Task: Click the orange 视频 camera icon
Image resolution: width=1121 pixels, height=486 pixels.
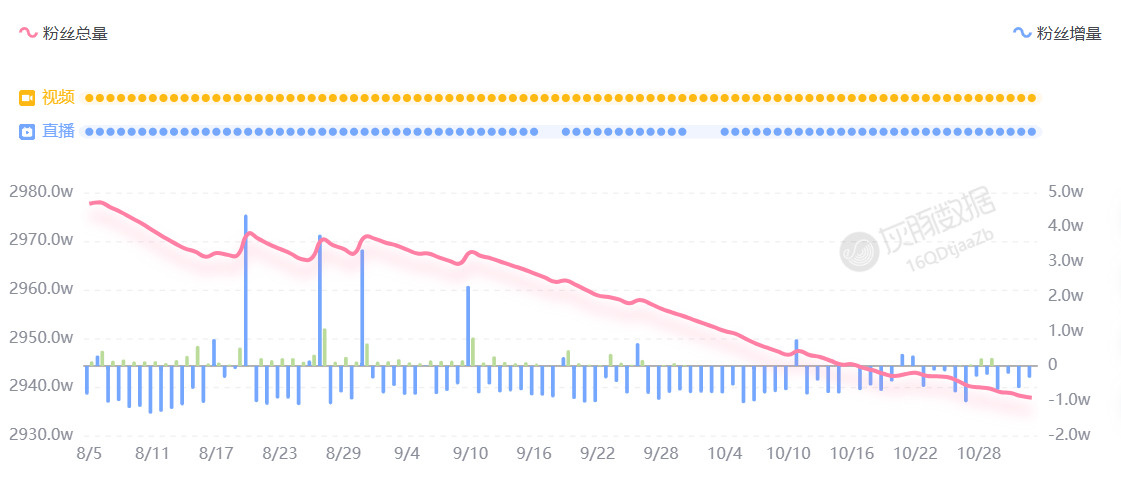Action: pyautogui.click(x=27, y=98)
